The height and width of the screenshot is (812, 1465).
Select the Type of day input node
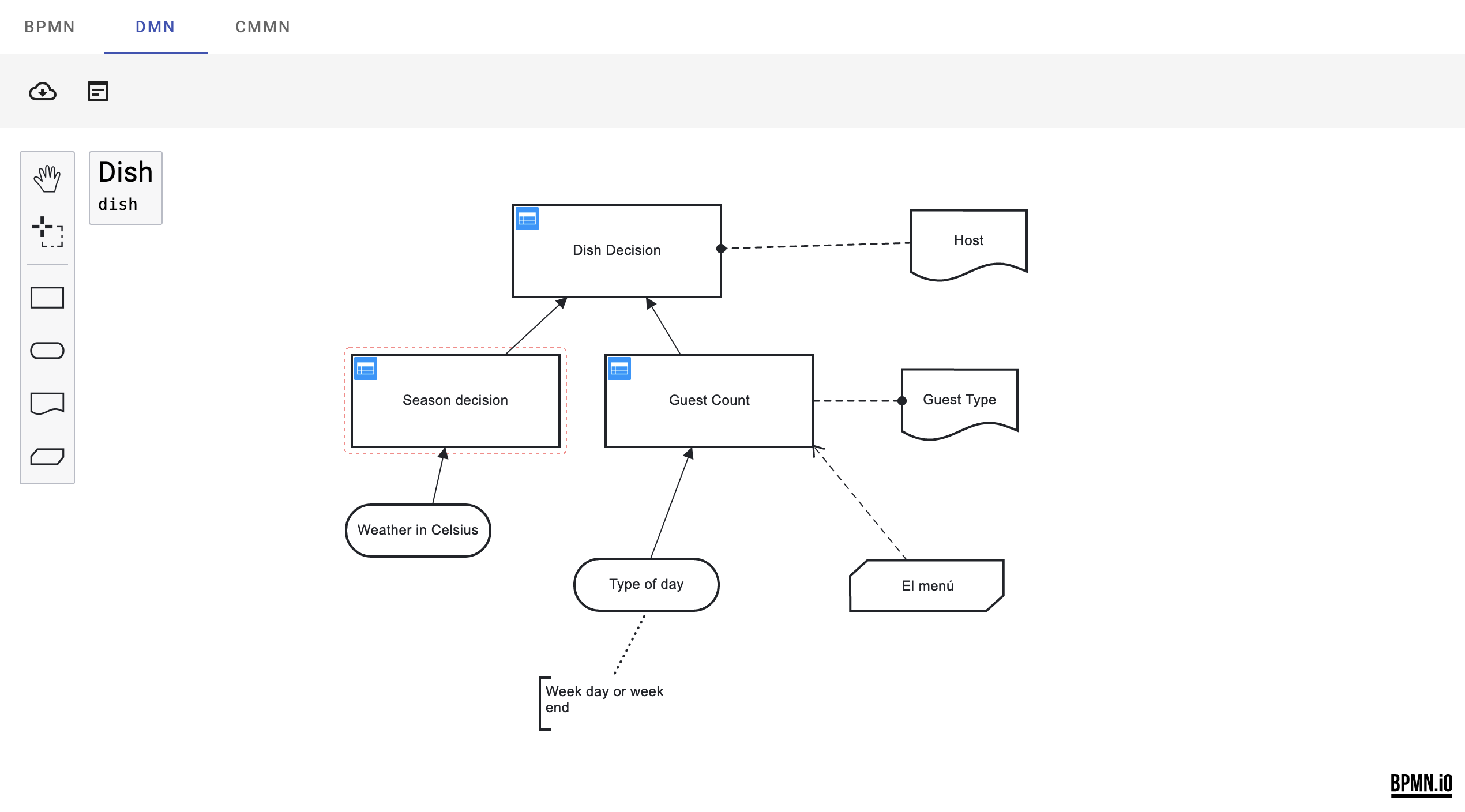pyautogui.click(x=646, y=584)
